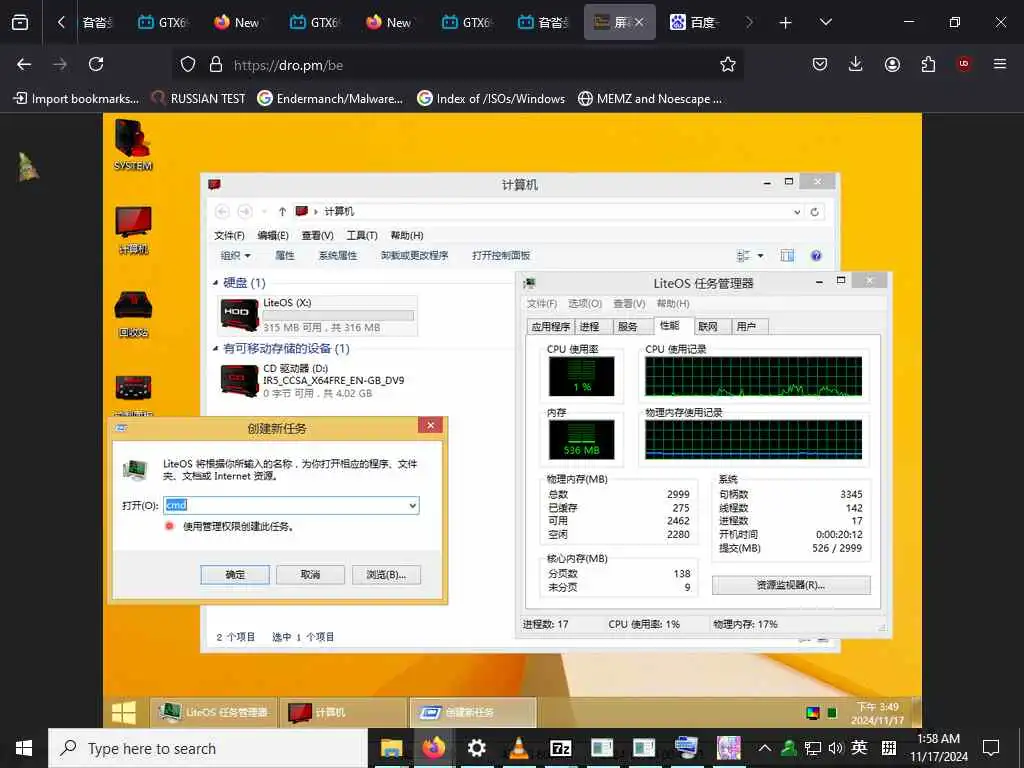The width and height of the screenshot is (1024, 768).
Task: Toggle the preview pane icon in 计算机 window
Action: pyautogui.click(x=787, y=255)
